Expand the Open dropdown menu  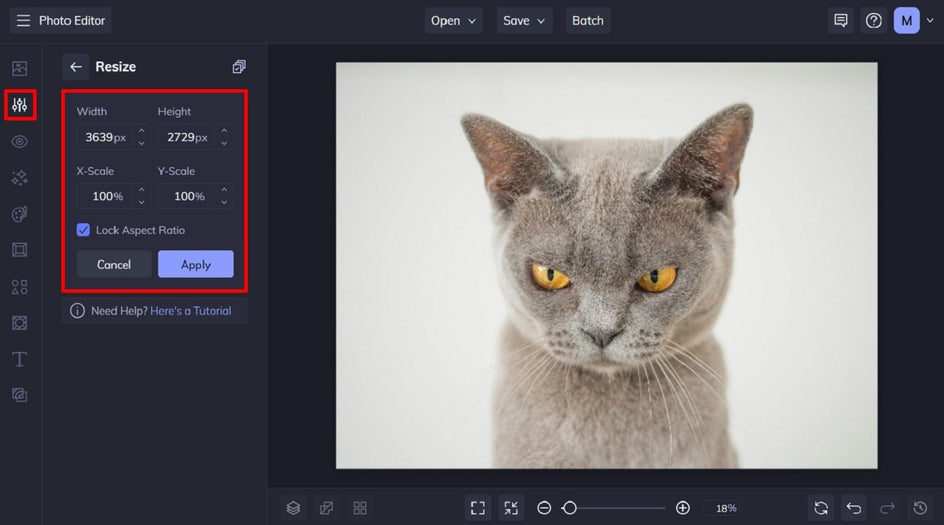(x=453, y=20)
